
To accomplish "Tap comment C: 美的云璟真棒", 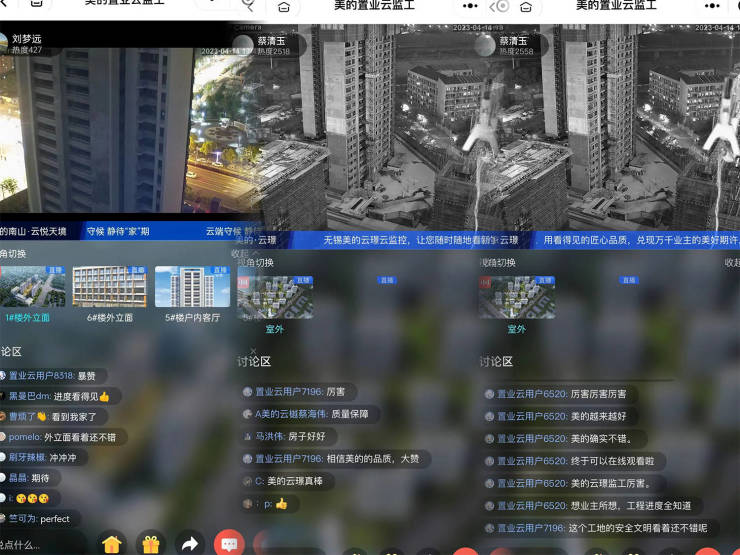I will click(287, 481).
